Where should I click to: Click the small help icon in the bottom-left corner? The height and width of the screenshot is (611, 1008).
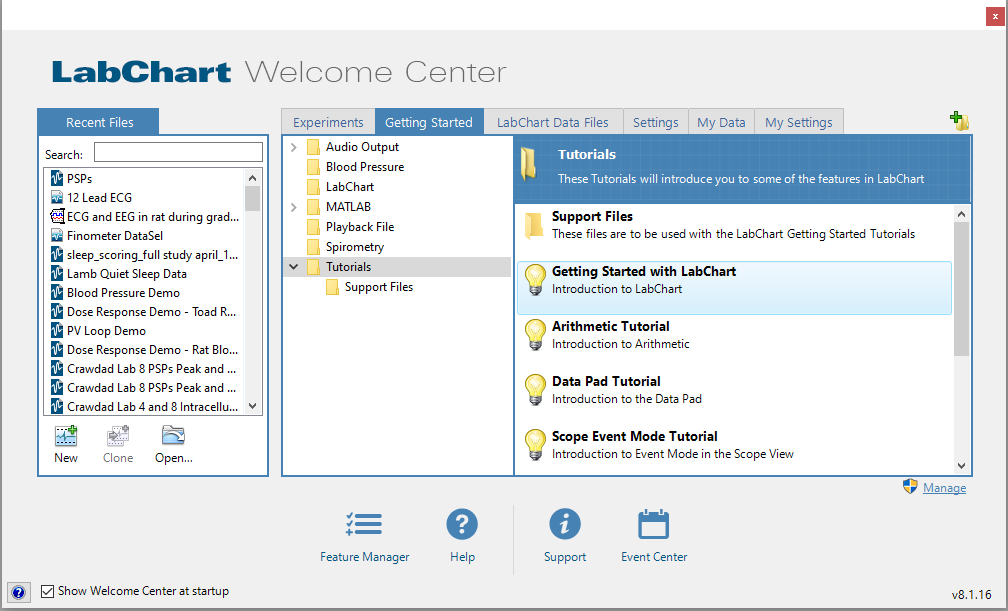tap(18, 592)
